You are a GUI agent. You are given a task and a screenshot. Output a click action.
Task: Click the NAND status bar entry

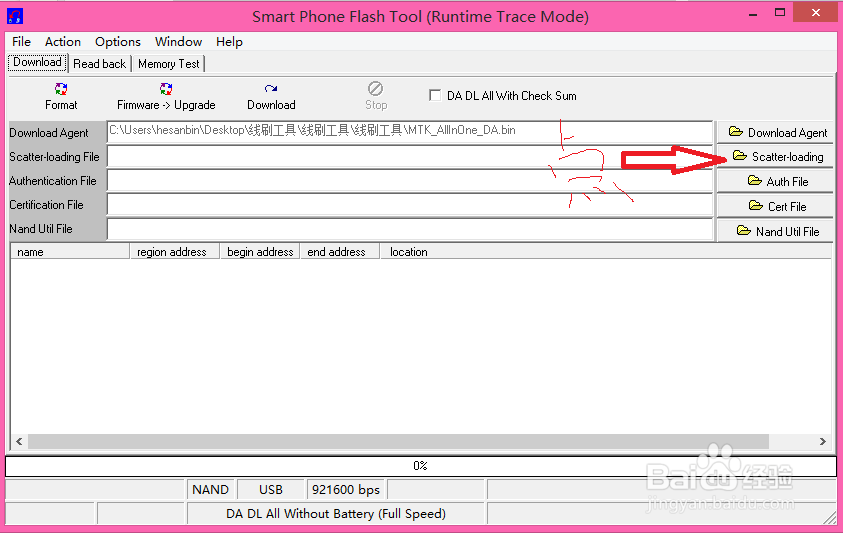211,490
